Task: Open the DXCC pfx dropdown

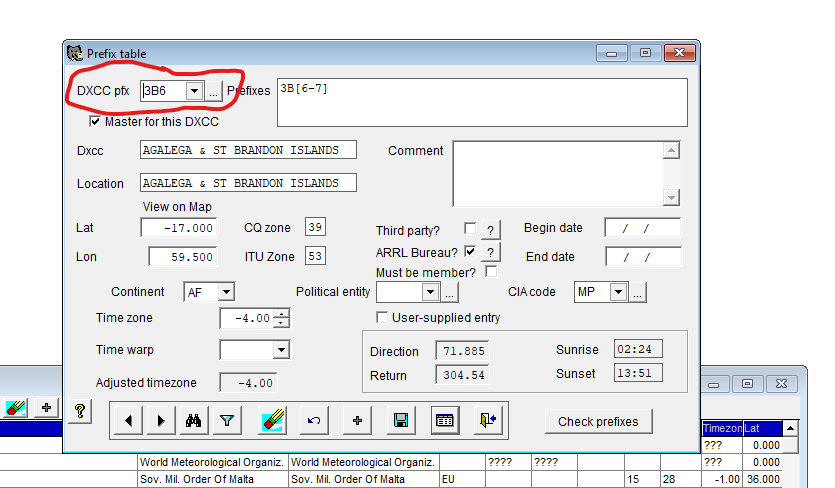Action: tap(194, 91)
